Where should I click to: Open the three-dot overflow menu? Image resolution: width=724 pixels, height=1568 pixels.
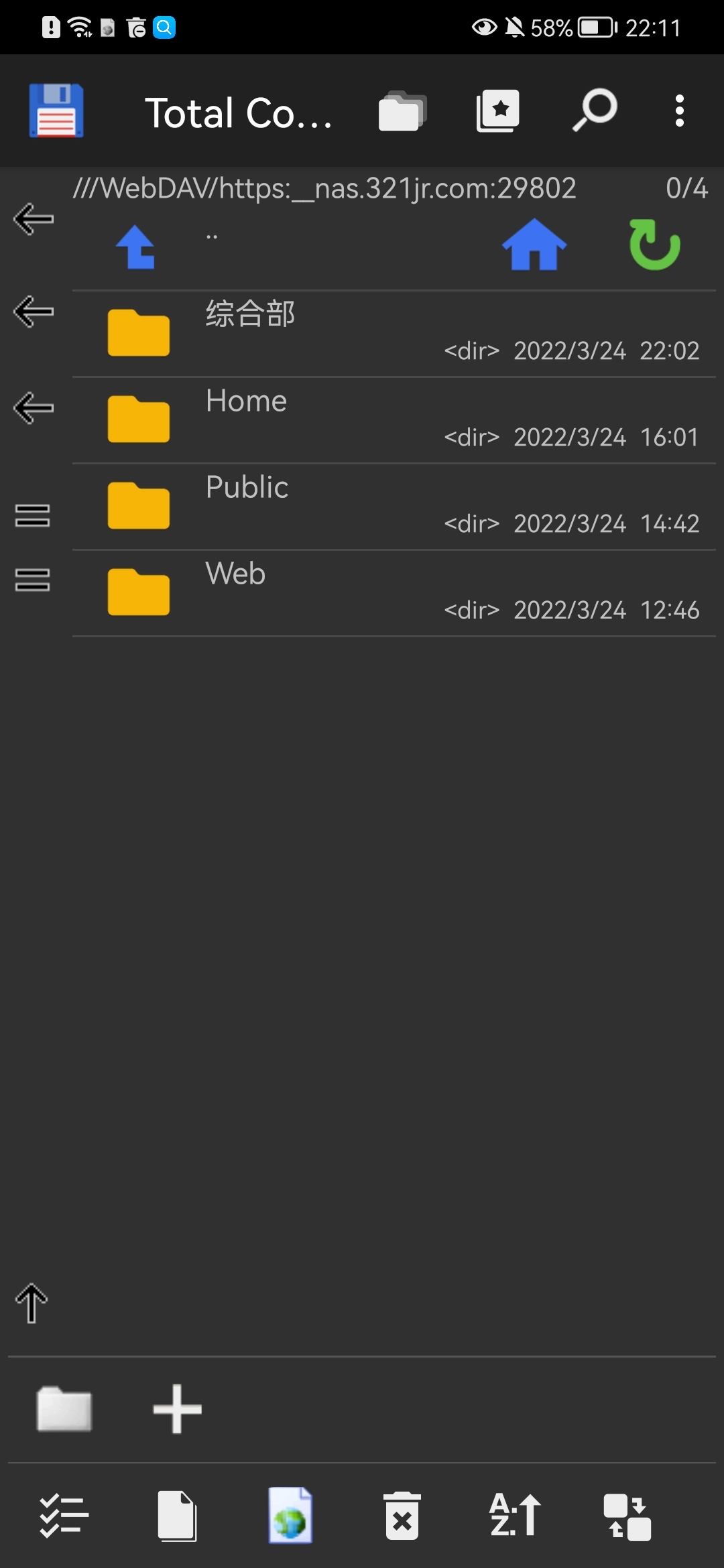pyautogui.click(x=680, y=111)
